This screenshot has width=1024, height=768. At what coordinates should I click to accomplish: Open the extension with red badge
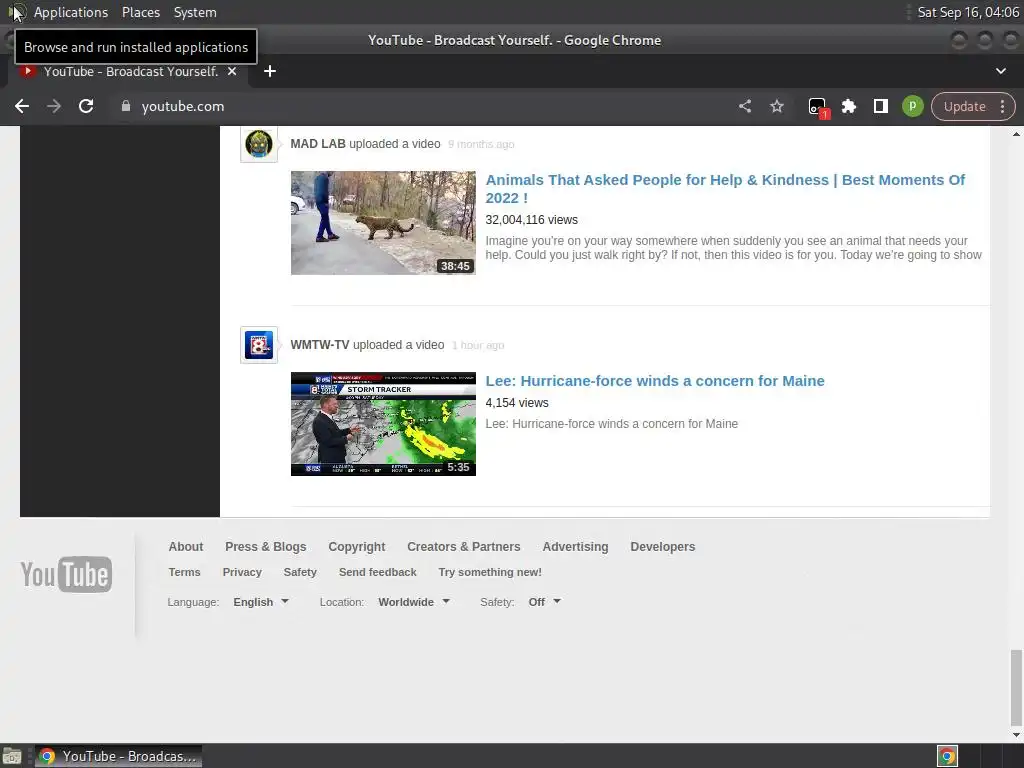tap(818, 107)
